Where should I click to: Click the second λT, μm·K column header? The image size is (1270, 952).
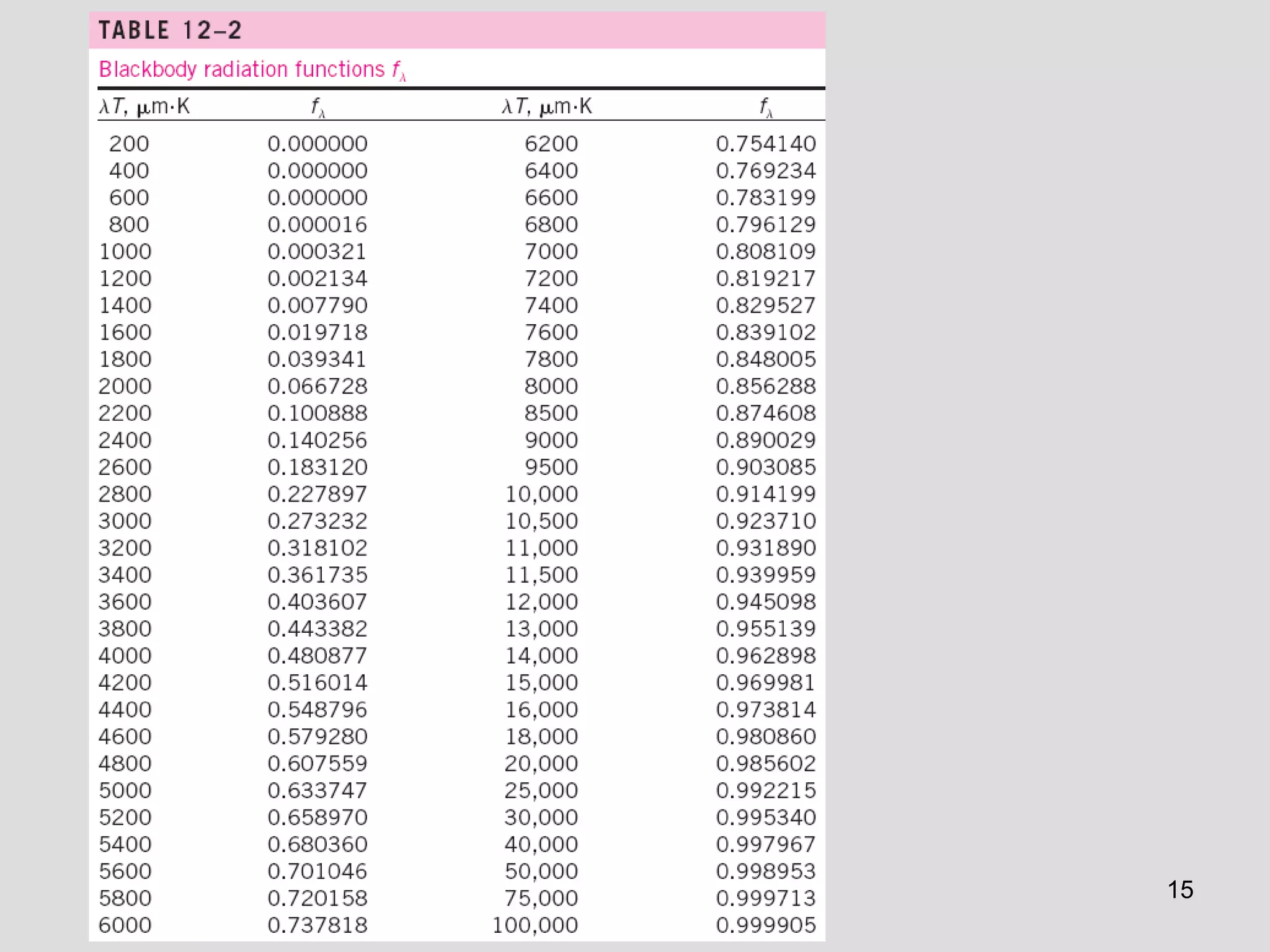[547, 107]
